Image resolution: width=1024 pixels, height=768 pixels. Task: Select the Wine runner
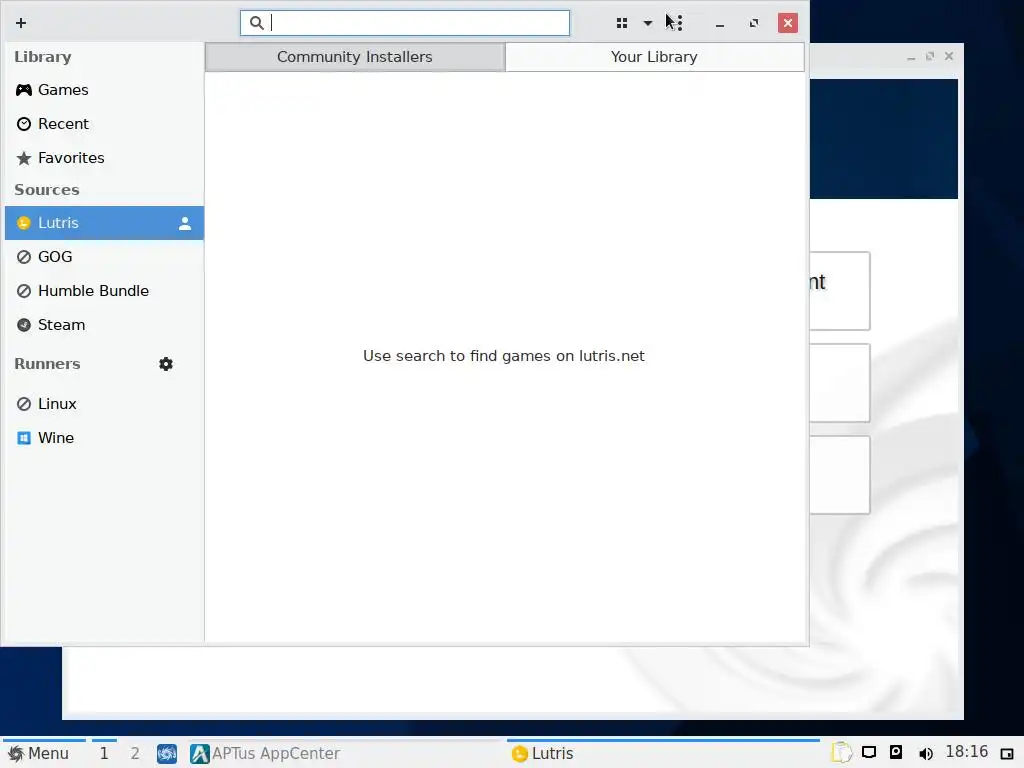(x=104, y=438)
